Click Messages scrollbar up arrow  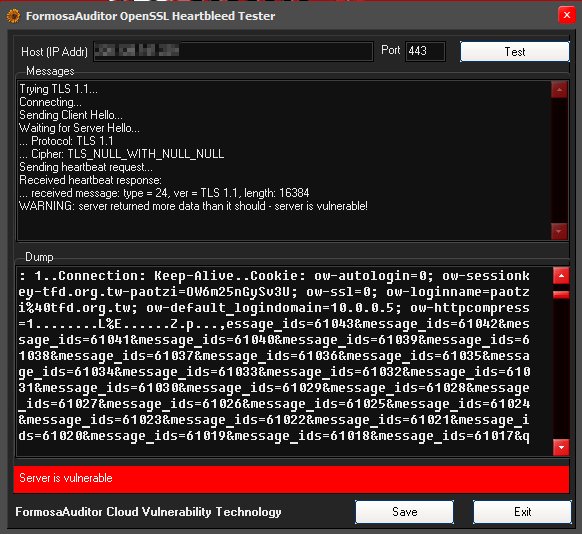tap(559, 89)
